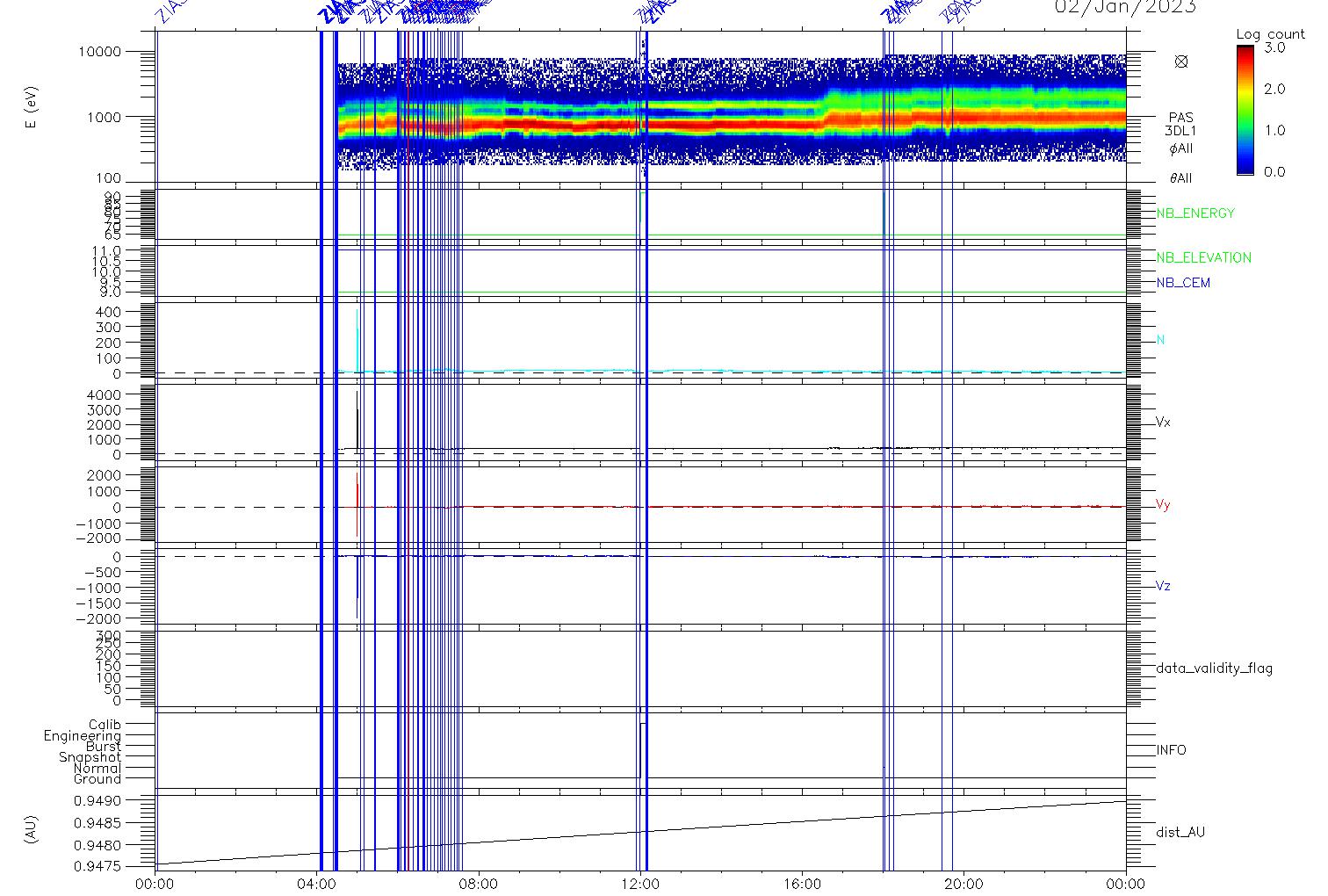This screenshot has width=1328, height=896.
Task: Click the cyan N density spike
Action: (357, 341)
